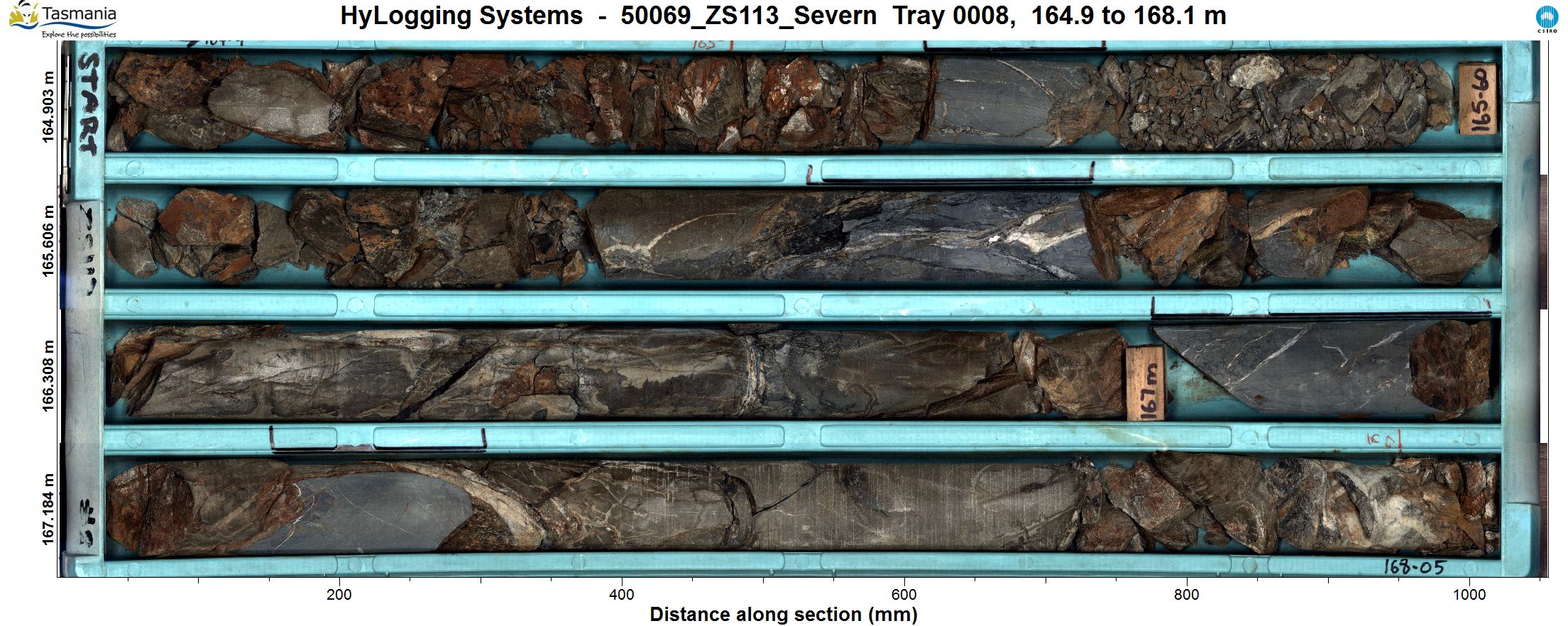Select the 164.903 m depth label
This screenshot has height=626, width=1568.
48,107
